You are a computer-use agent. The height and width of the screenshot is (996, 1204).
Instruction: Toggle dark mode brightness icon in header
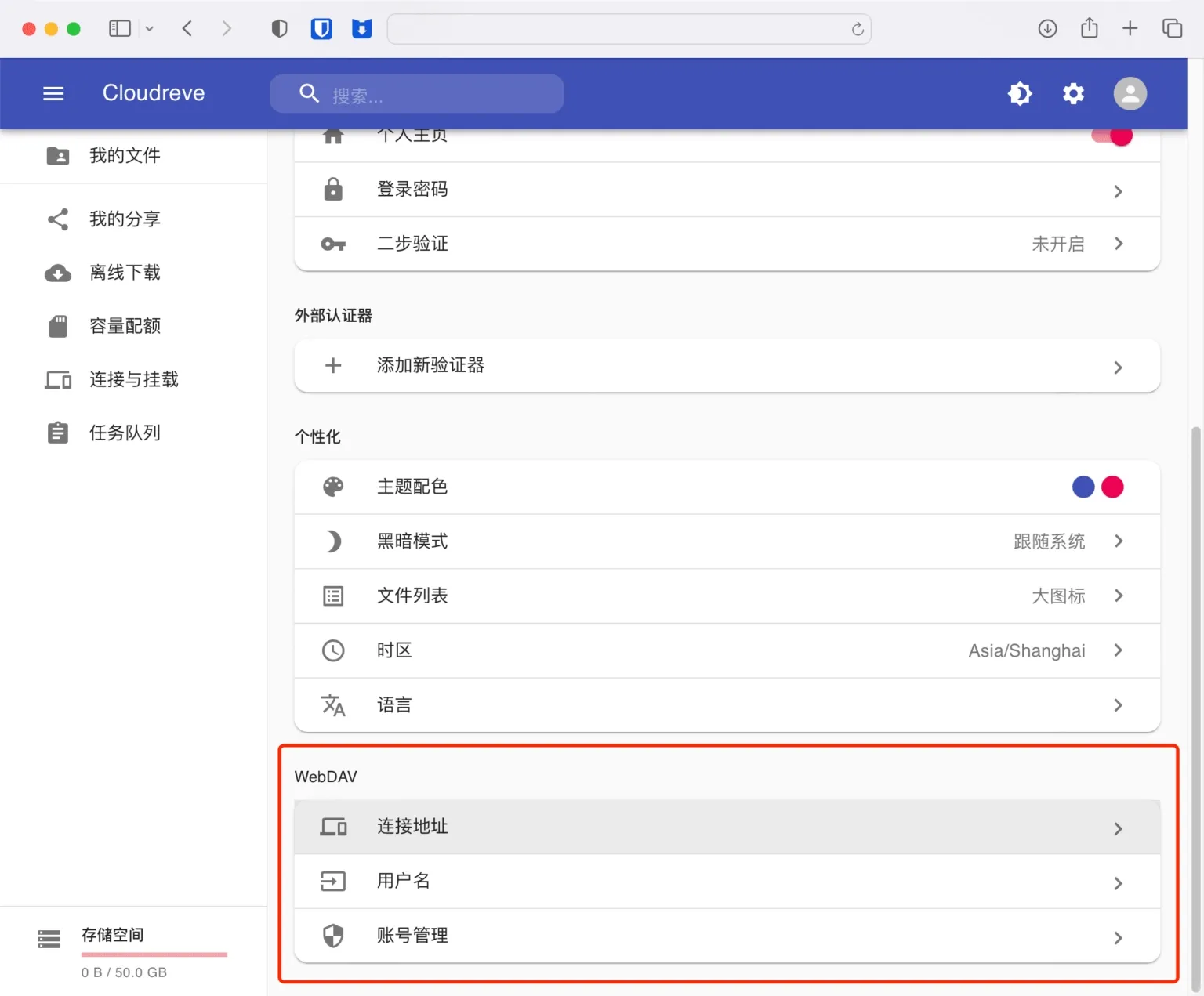[1020, 94]
